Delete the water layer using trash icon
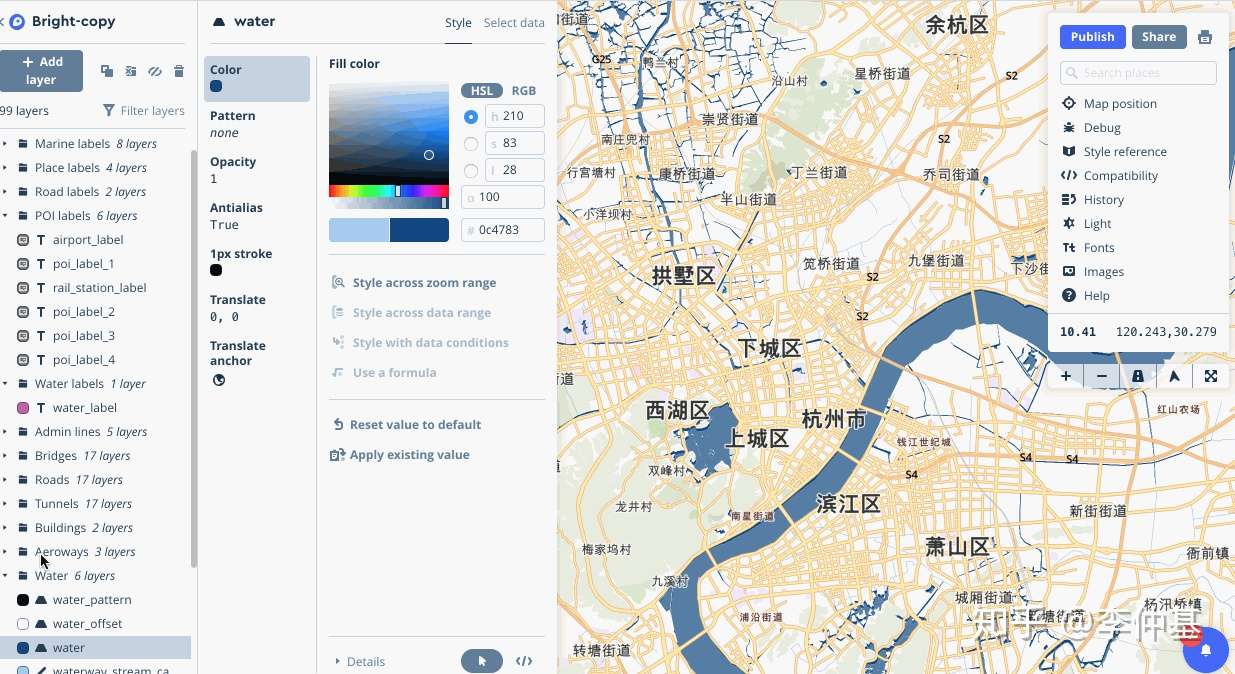 click(179, 71)
